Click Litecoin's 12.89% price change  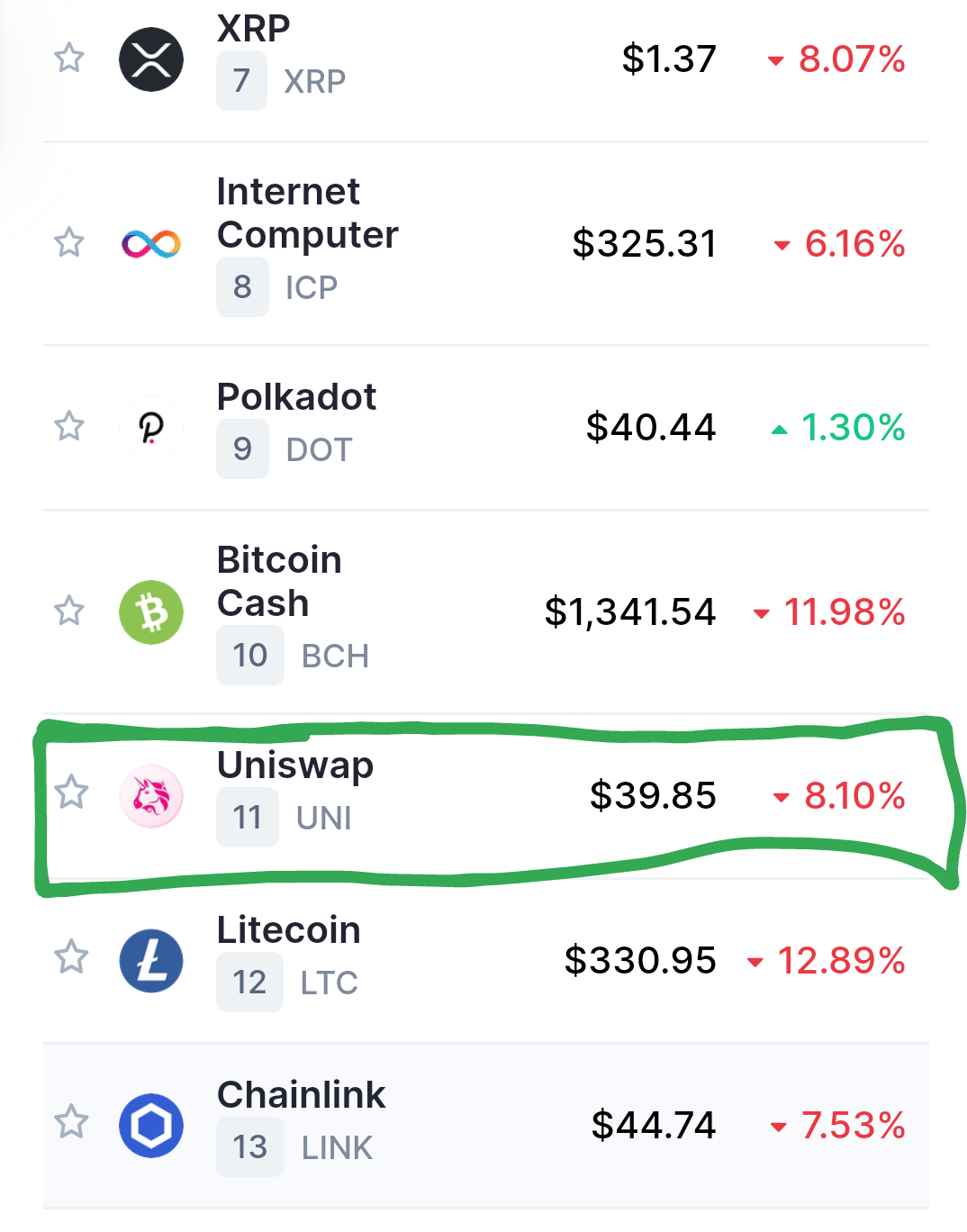click(841, 961)
